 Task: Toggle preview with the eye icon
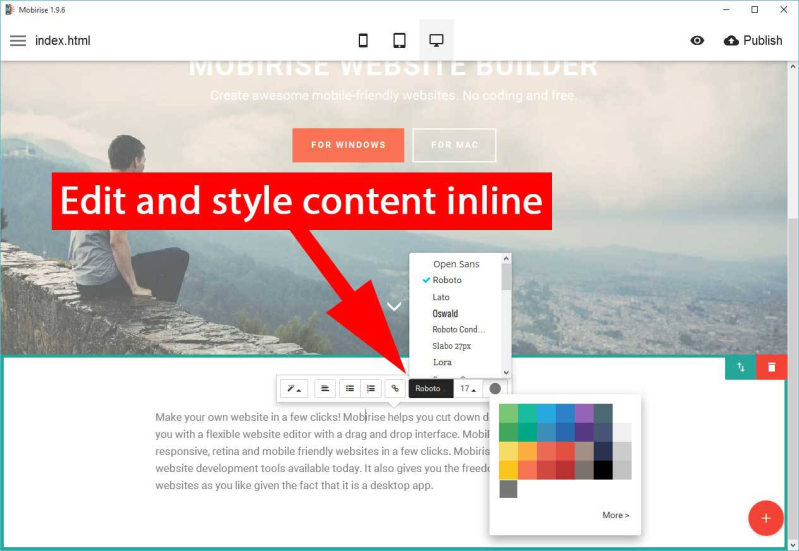[697, 40]
